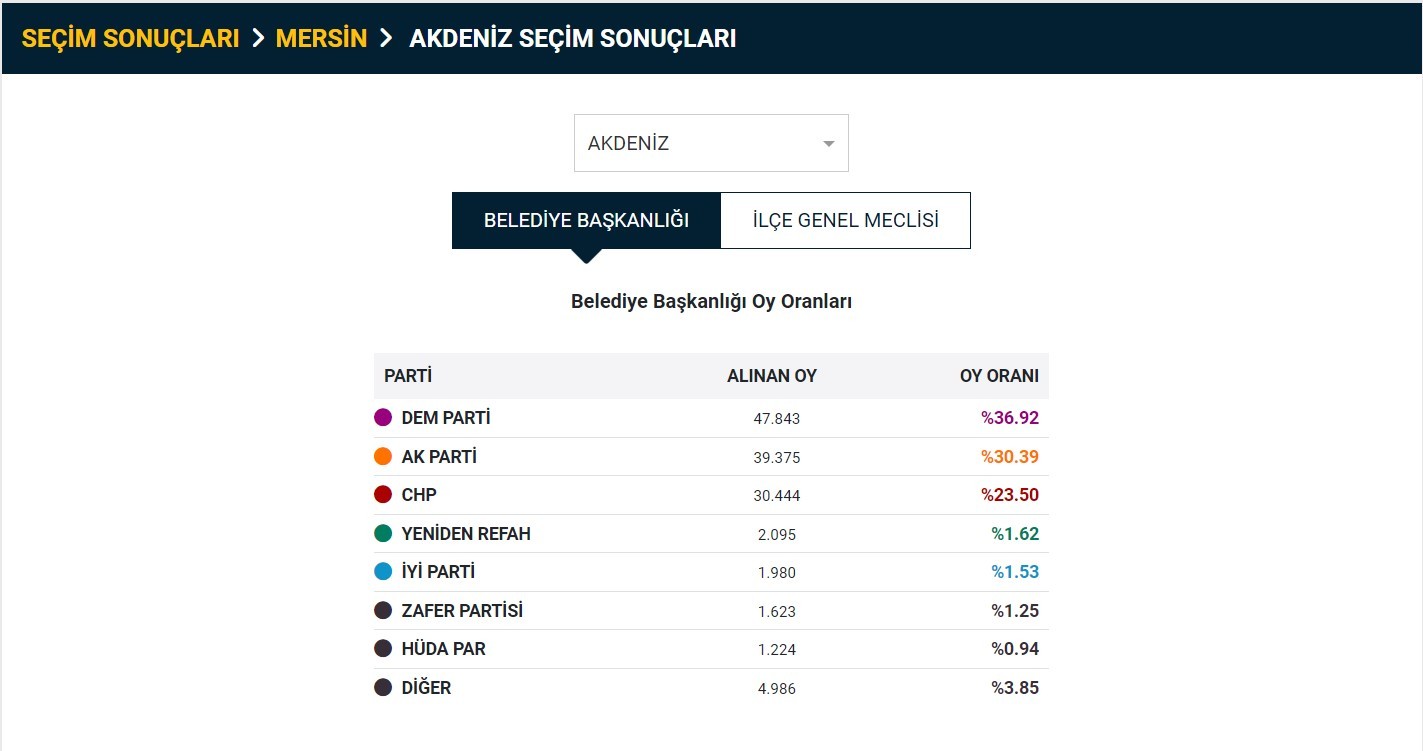Click the orange AK PARTİ color dot
The width and height of the screenshot is (1423, 751).
click(383, 456)
